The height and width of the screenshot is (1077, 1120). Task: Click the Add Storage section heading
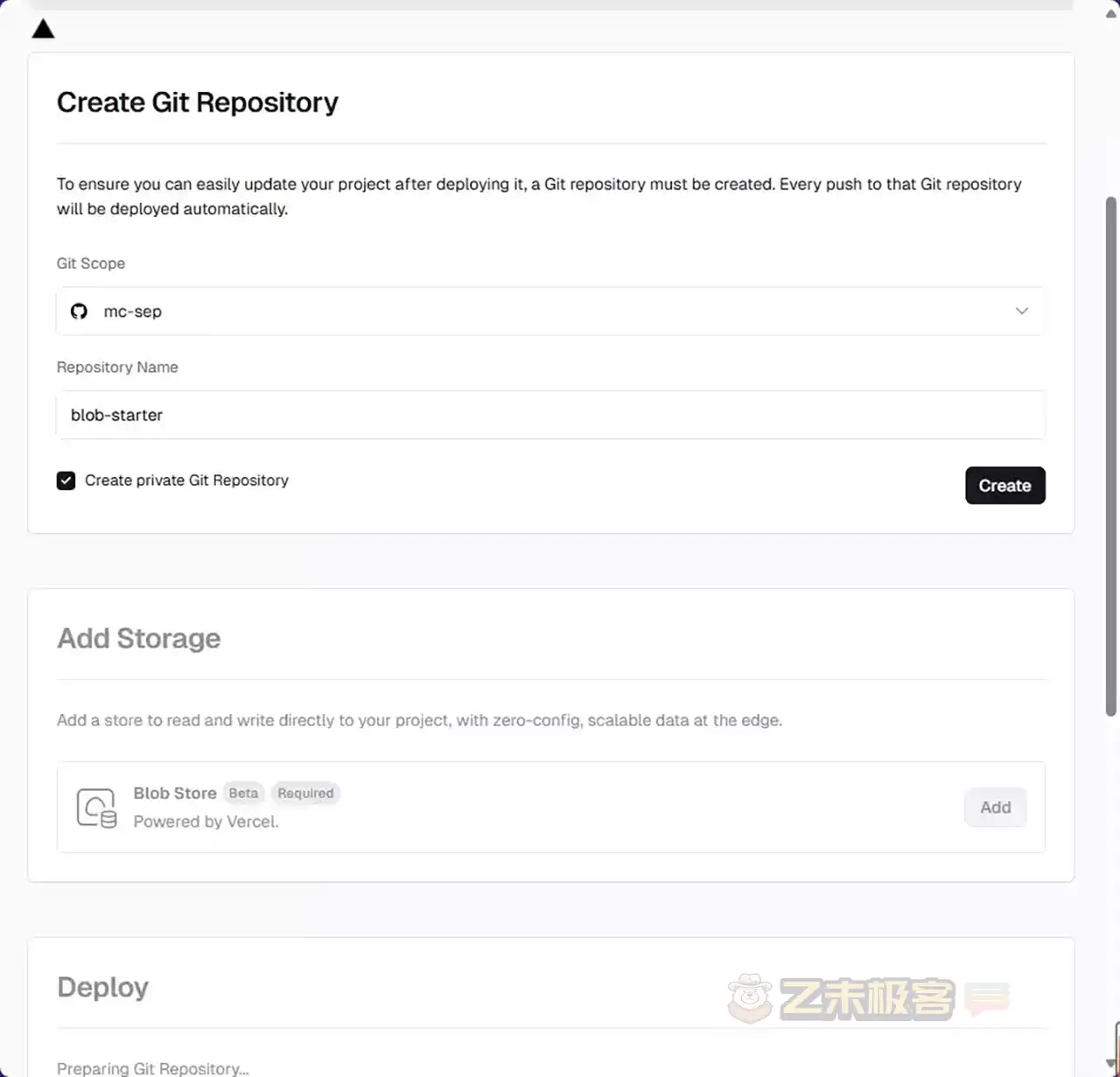coord(139,639)
